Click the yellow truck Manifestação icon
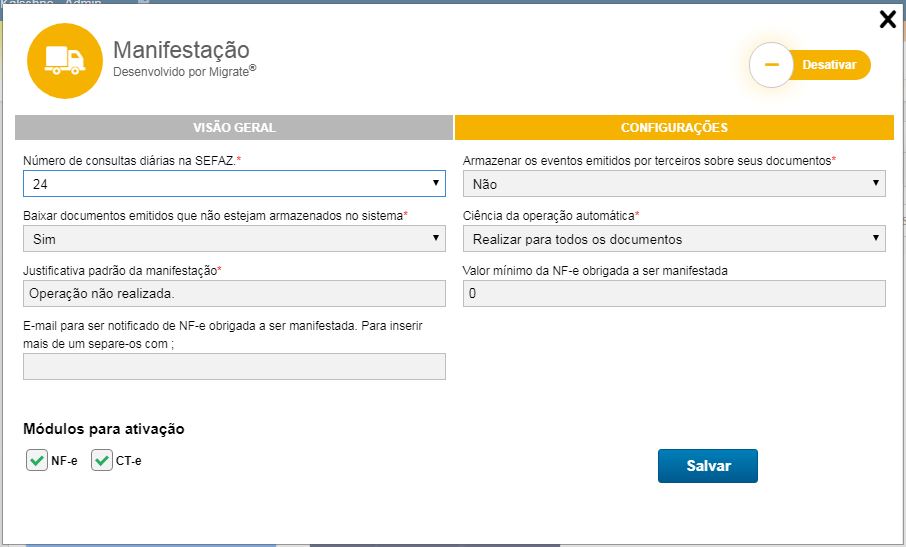The image size is (906, 547). pos(65,61)
